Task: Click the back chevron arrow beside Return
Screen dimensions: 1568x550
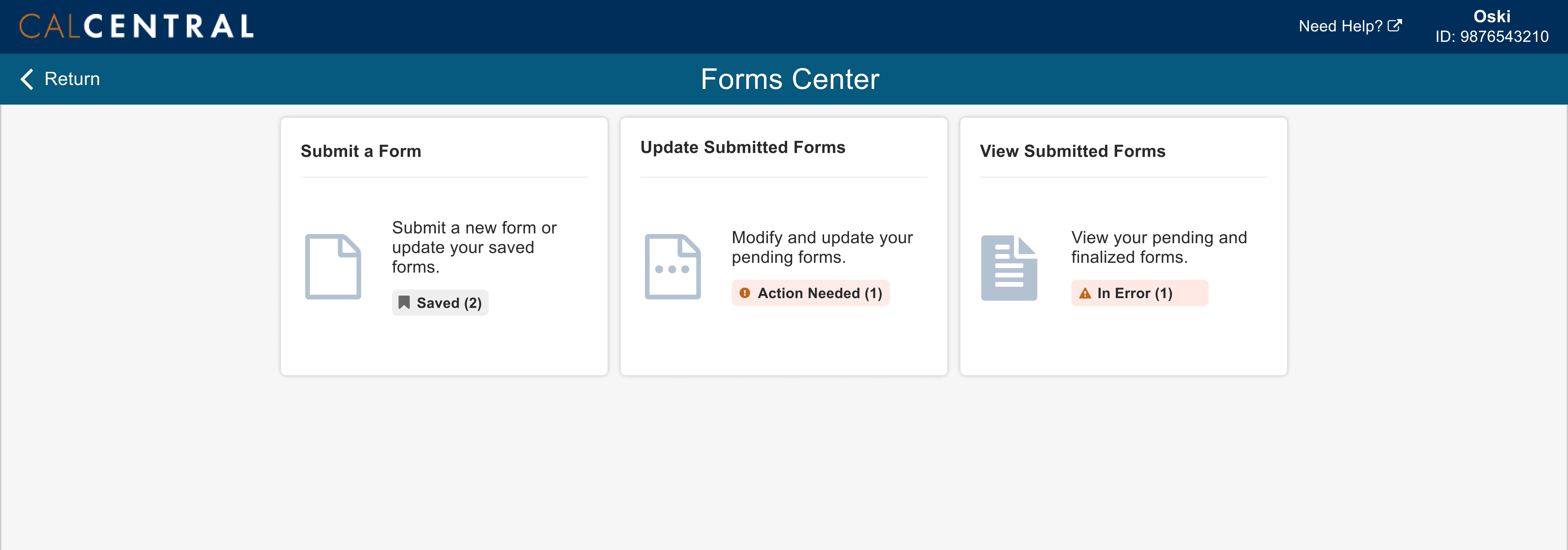Action: click(x=27, y=79)
